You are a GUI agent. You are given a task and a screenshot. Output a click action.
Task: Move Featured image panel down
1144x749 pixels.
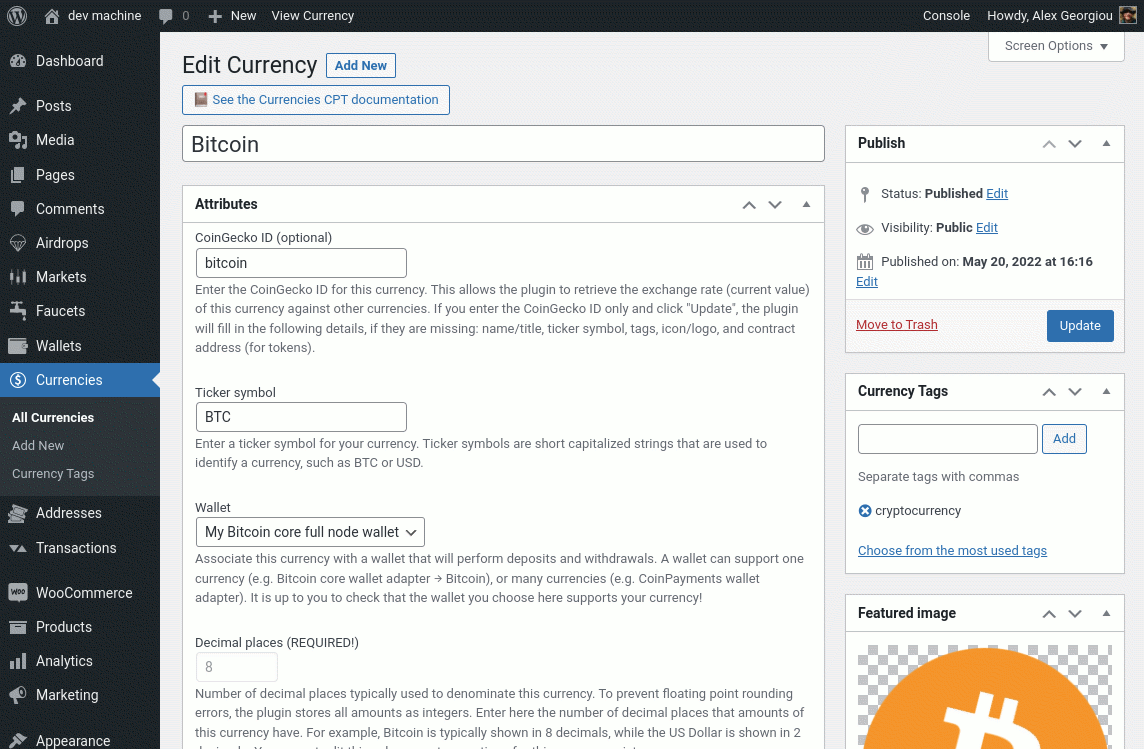(1075, 613)
